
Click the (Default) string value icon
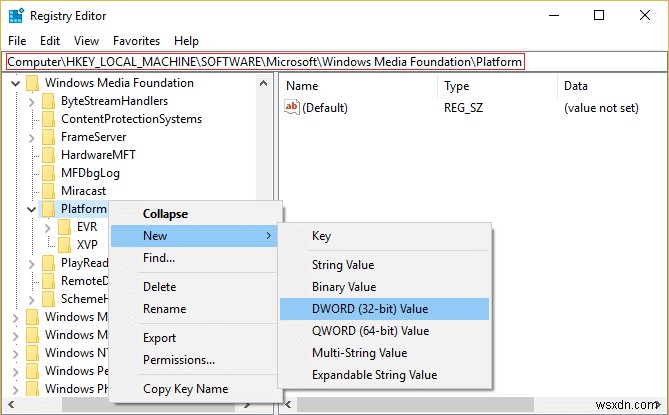[x=292, y=108]
